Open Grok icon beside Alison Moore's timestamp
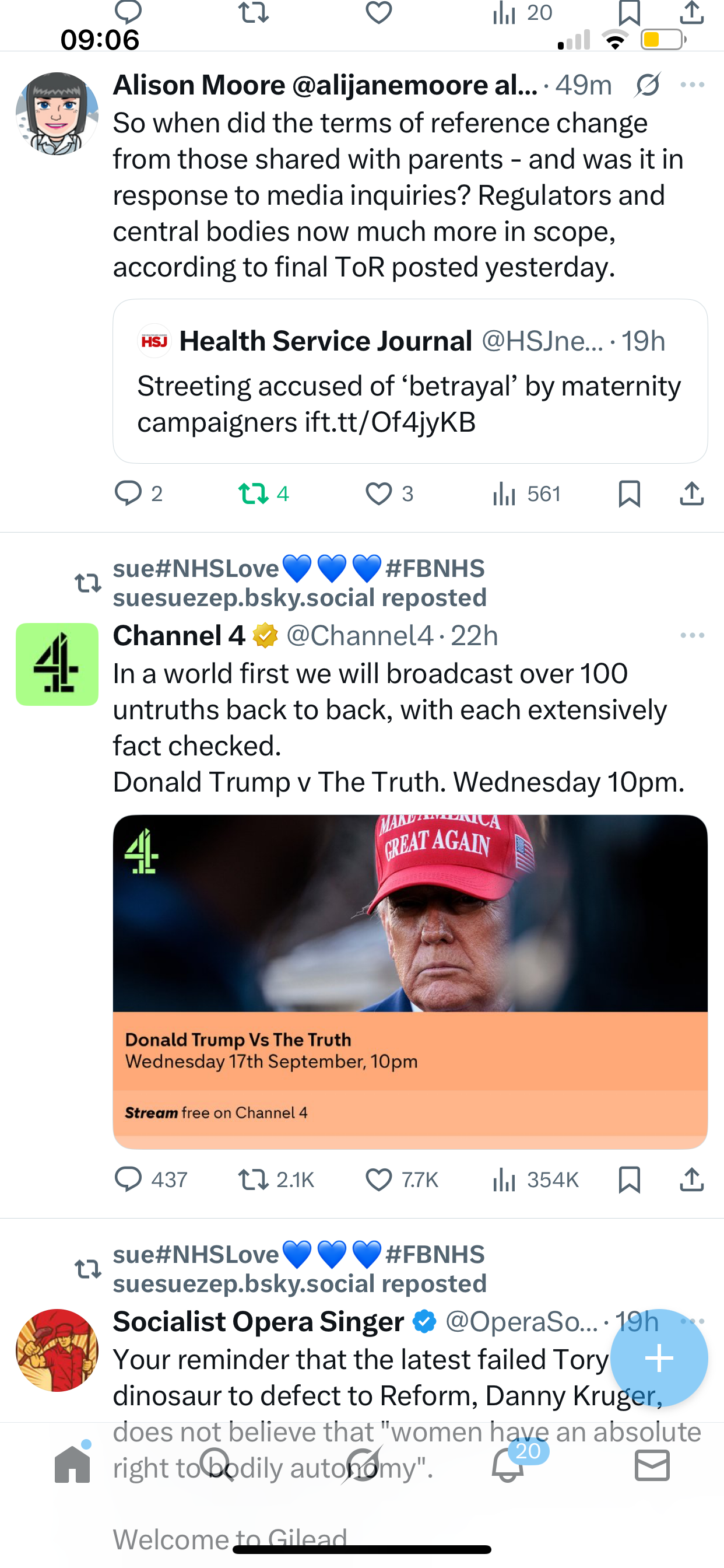724x1568 pixels. (647, 85)
